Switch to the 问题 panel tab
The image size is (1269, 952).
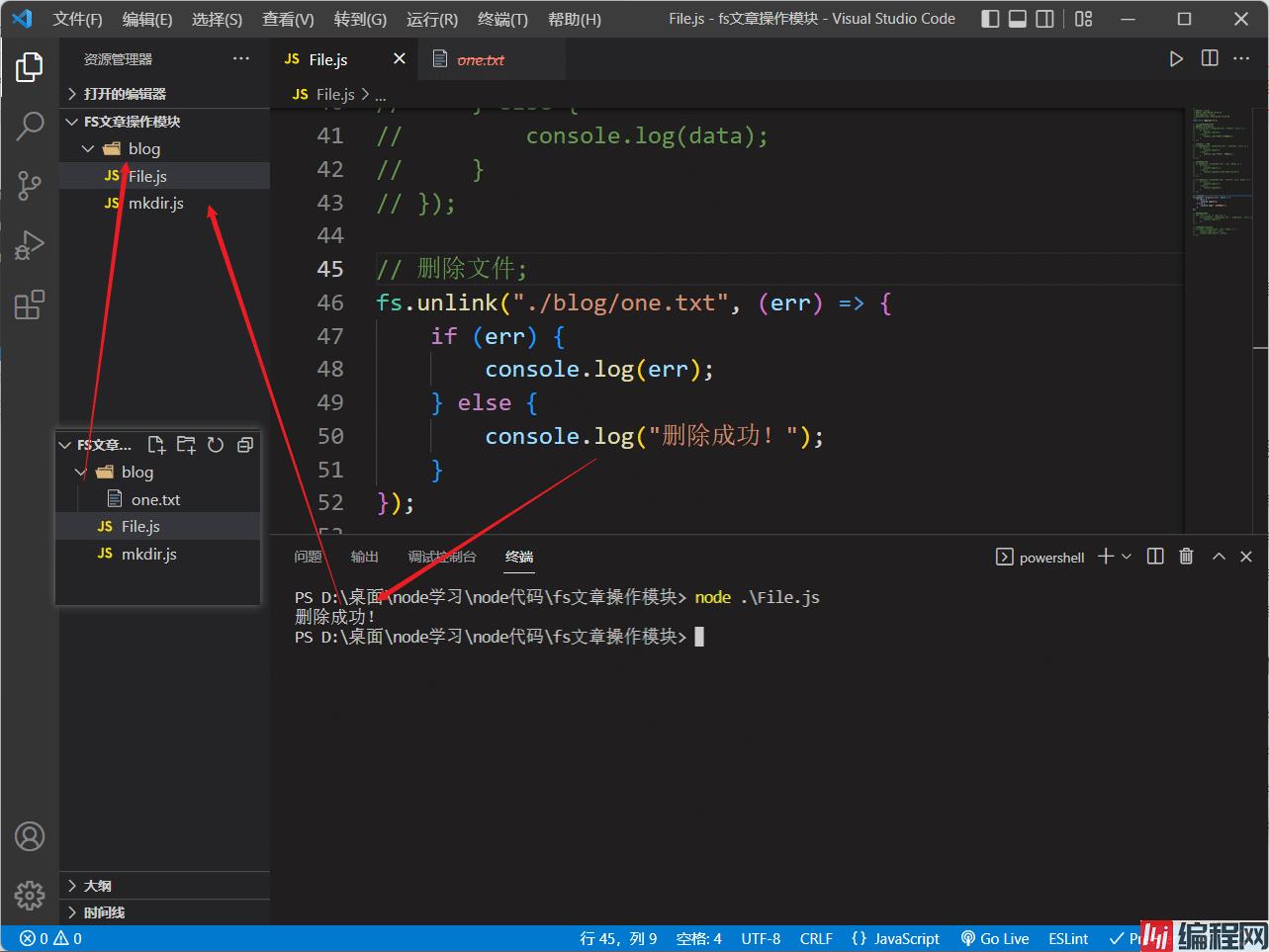(x=308, y=557)
